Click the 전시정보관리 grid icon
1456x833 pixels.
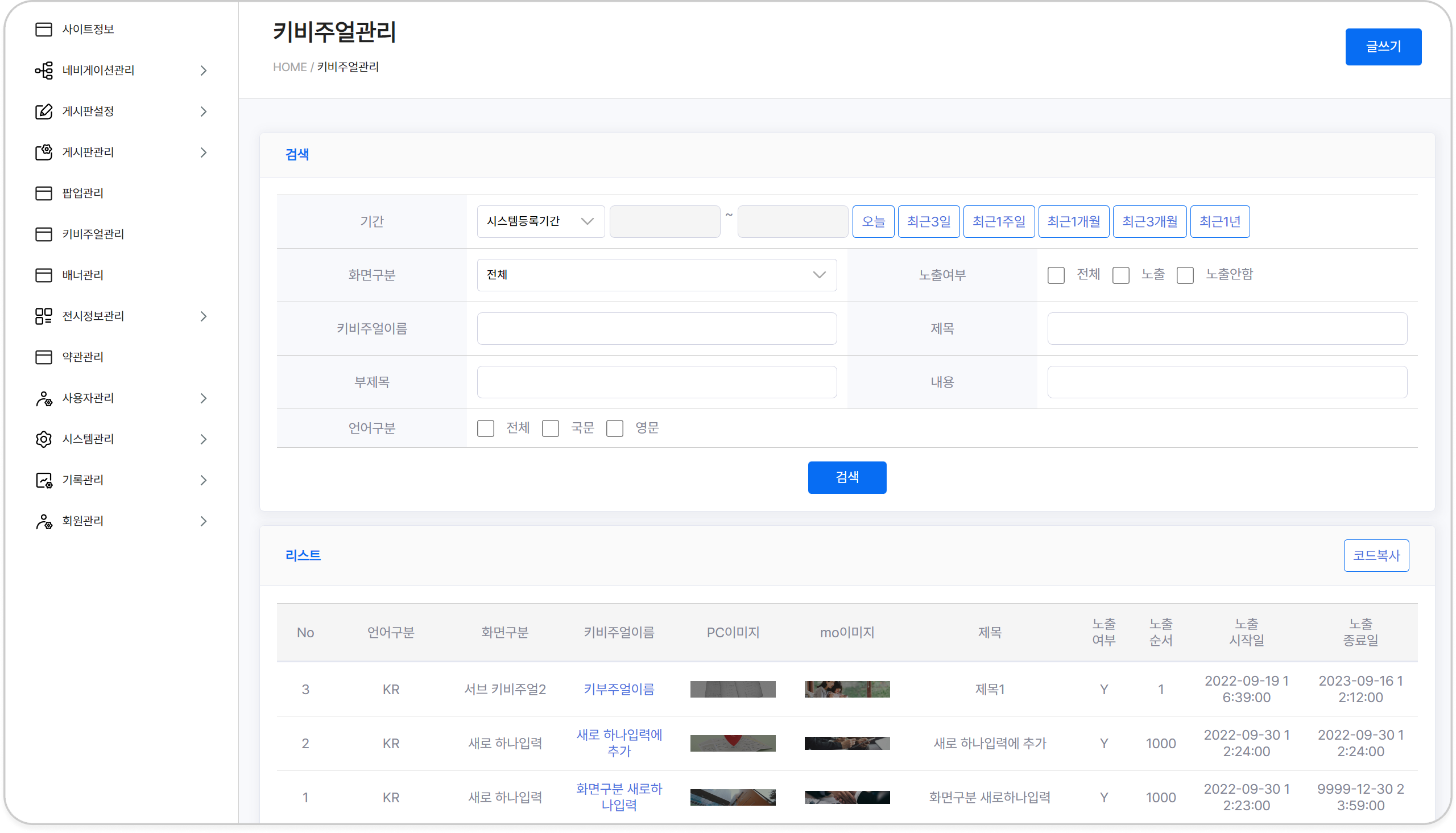point(43,316)
